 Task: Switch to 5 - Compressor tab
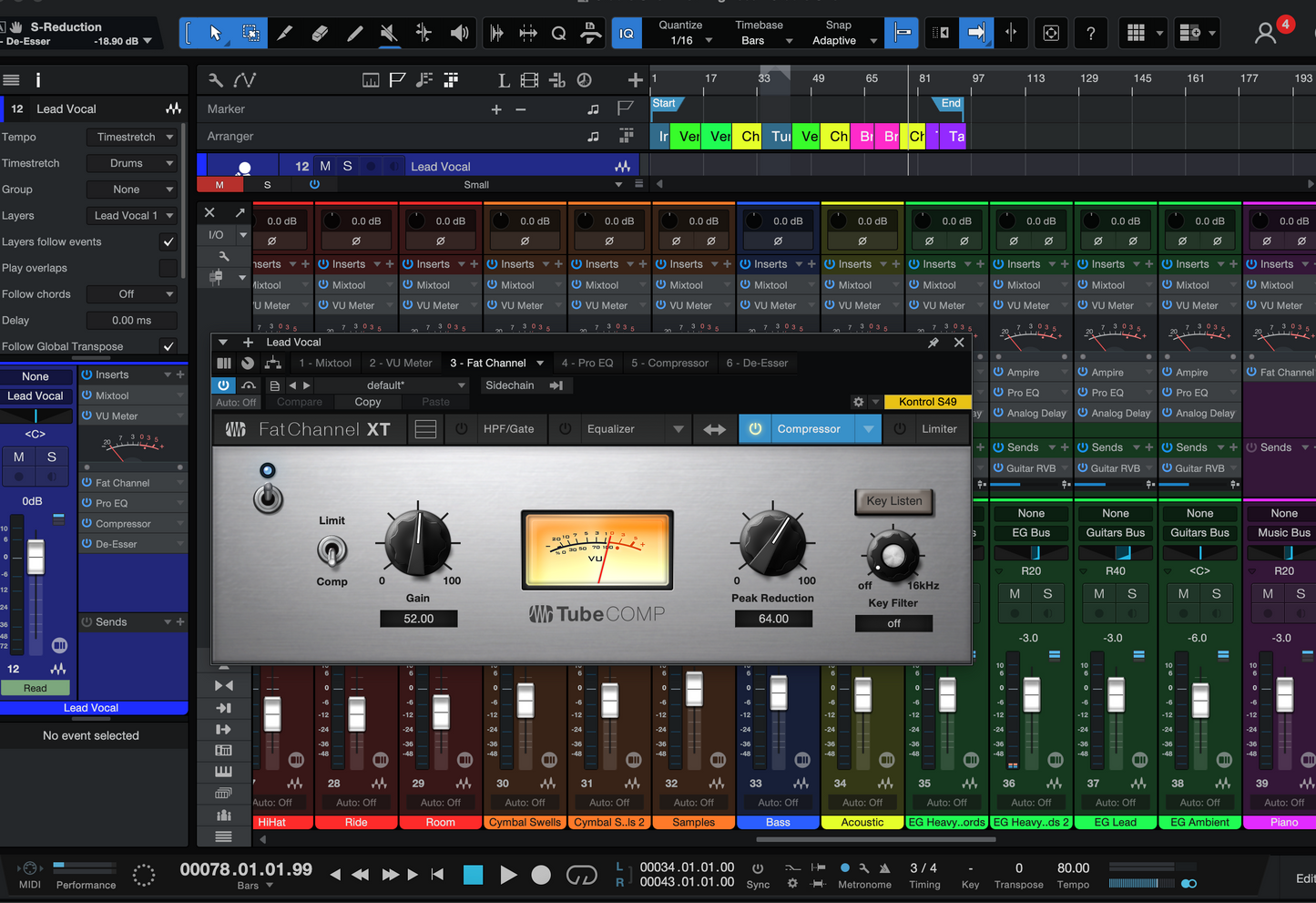pos(669,363)
